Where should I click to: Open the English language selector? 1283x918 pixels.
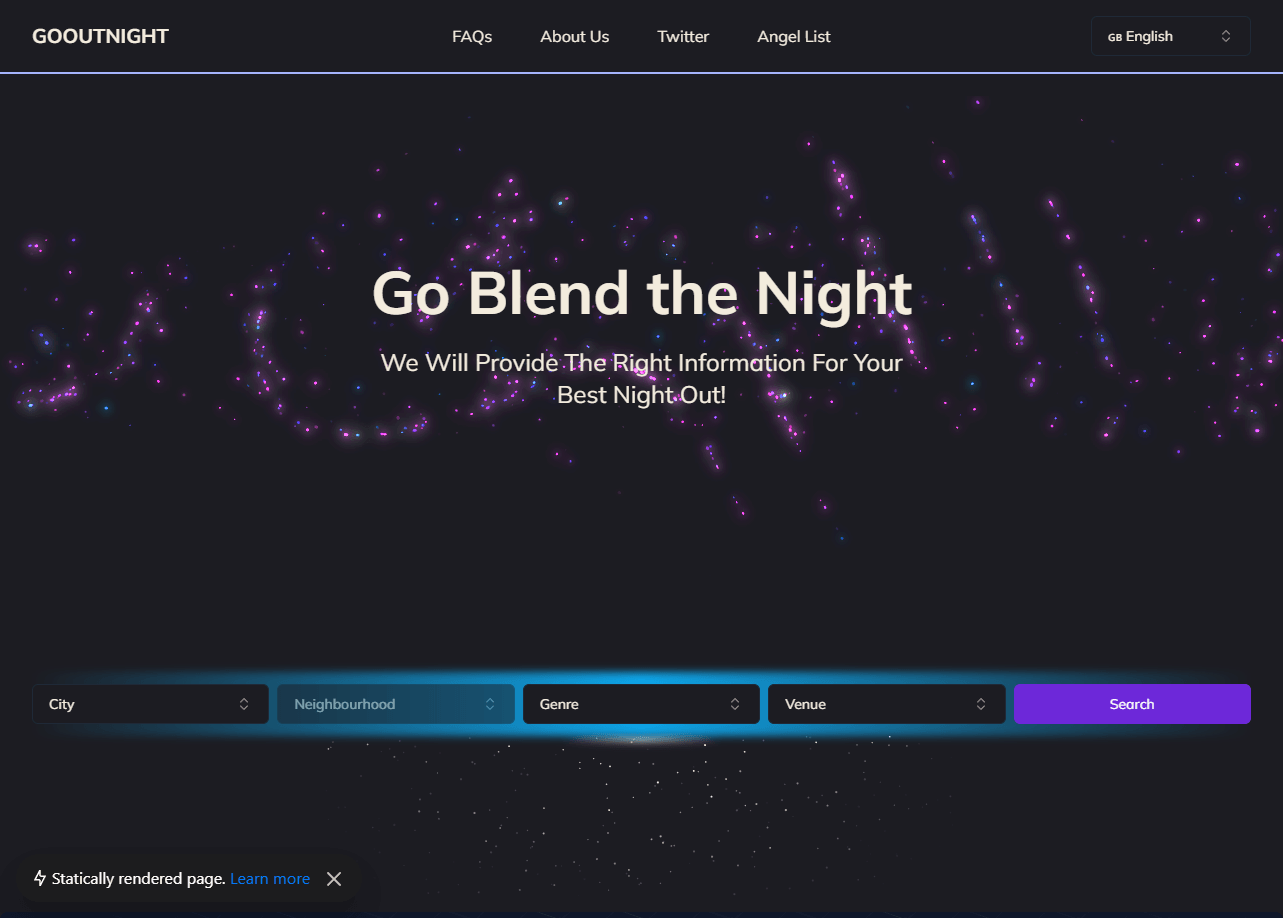(x=1171, y=36)
